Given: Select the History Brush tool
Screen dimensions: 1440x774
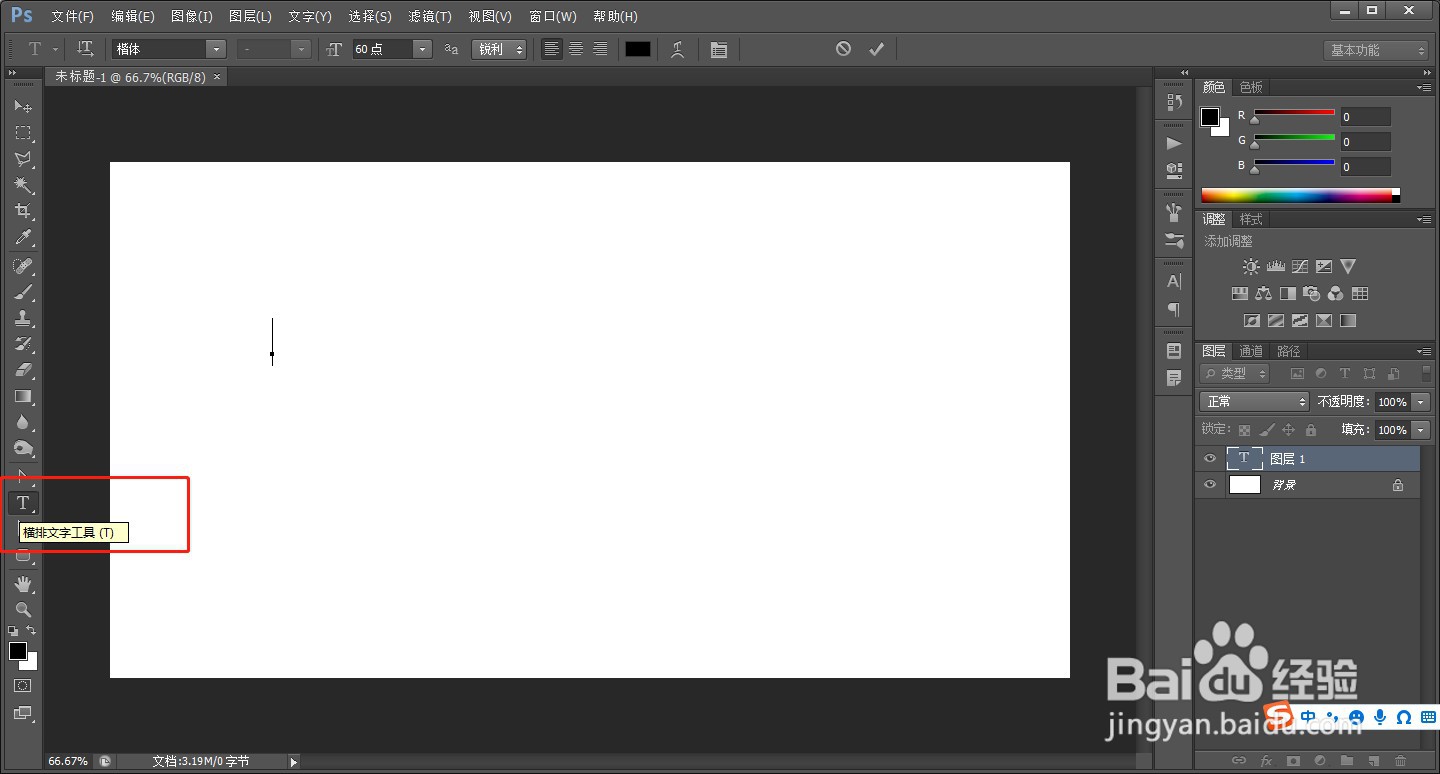Looking at the screenshot, I should coord(23,344).
